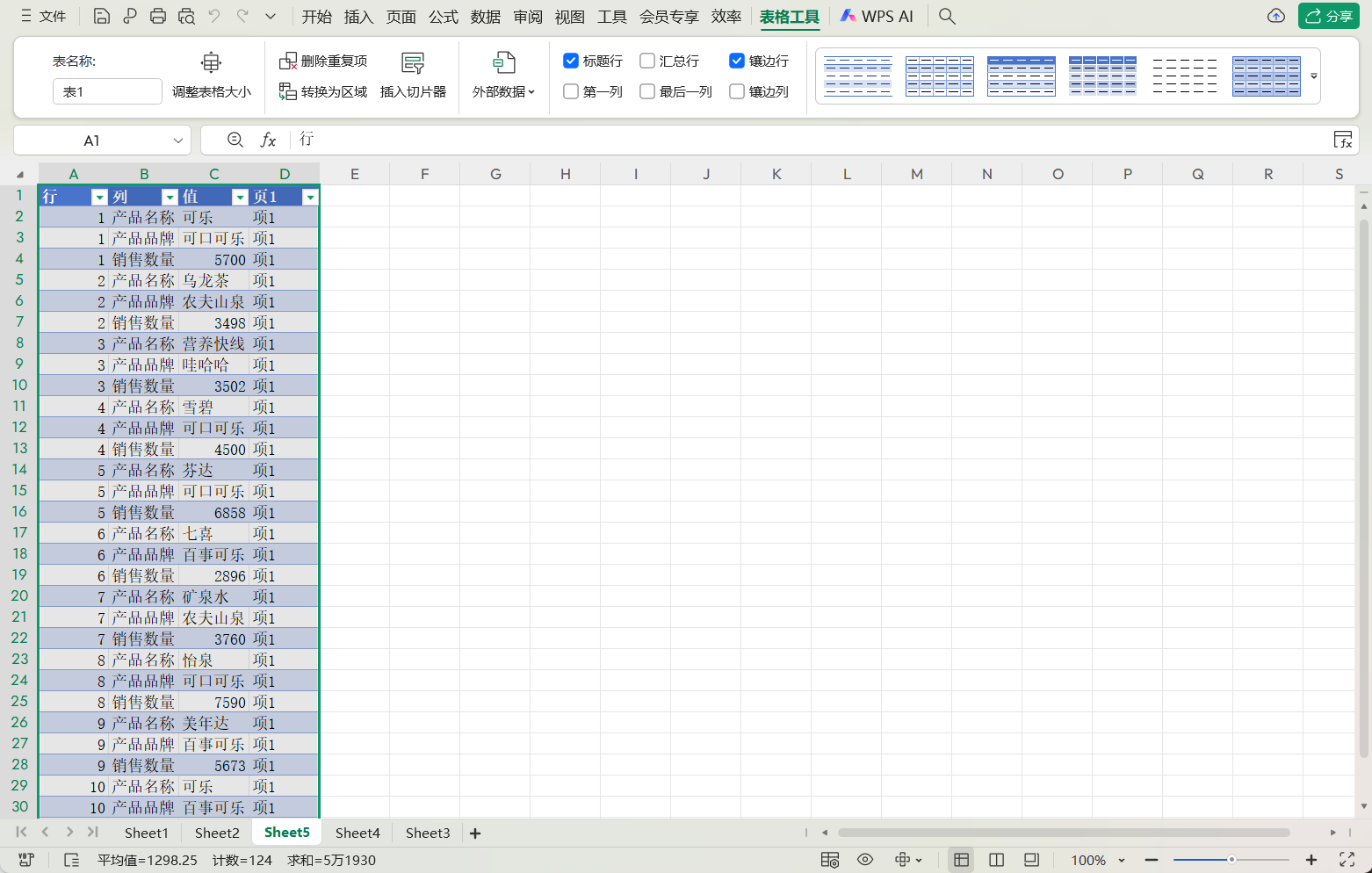This screenshot has height=873, width=1372.
Task: Check the 第一列 option
Action: (x=570, y=91)
